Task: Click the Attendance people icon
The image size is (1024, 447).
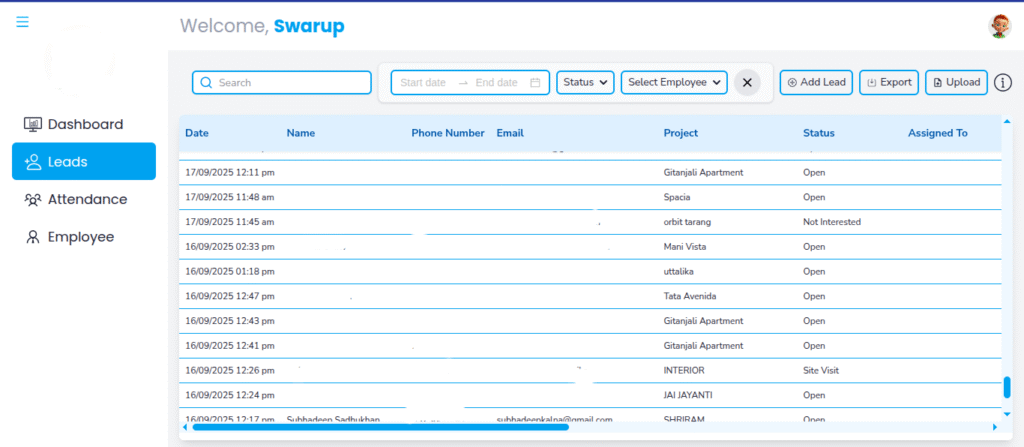Action: click(32, 200)
